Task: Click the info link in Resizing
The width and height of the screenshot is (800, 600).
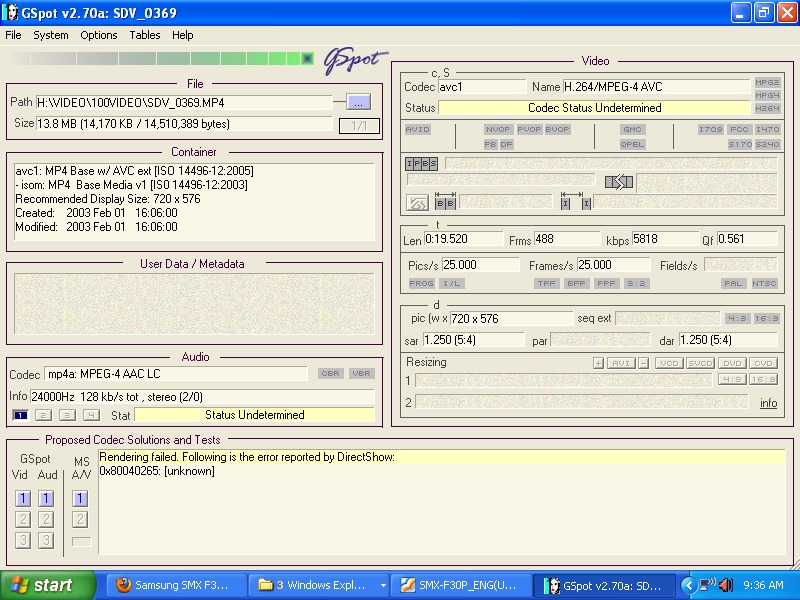Action: coord(768,403)
